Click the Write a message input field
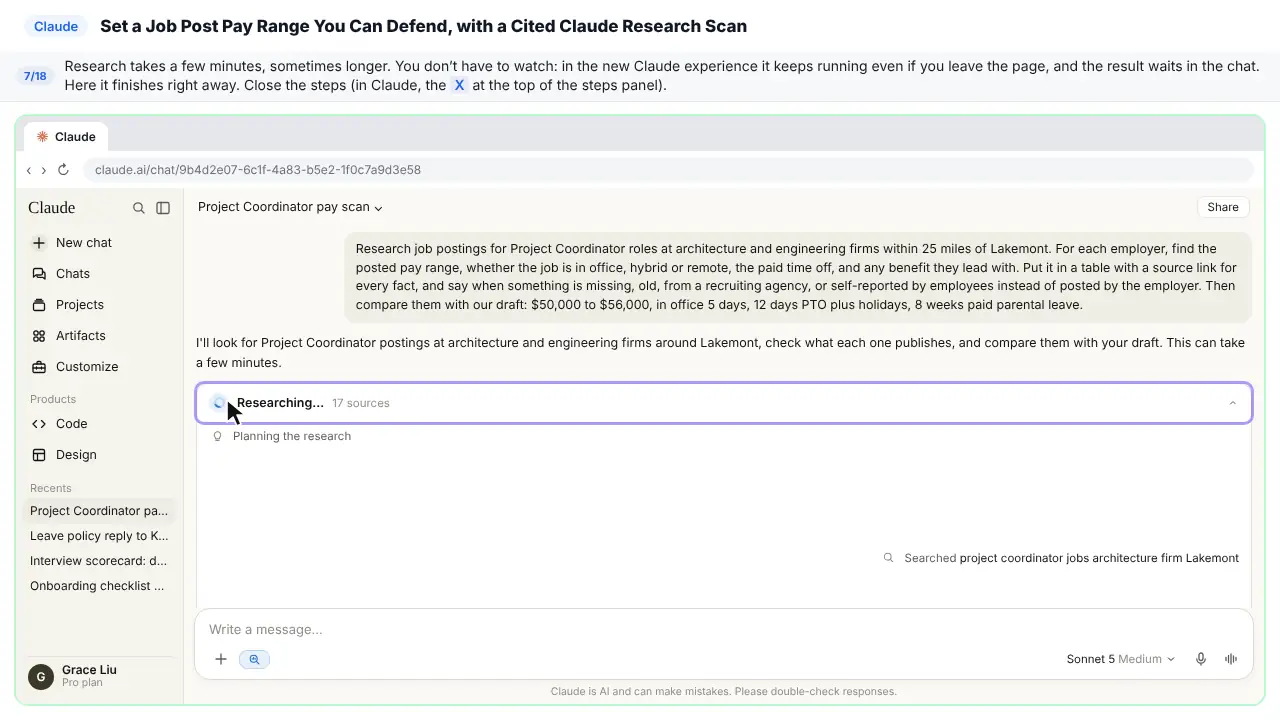 coord(723,629)
